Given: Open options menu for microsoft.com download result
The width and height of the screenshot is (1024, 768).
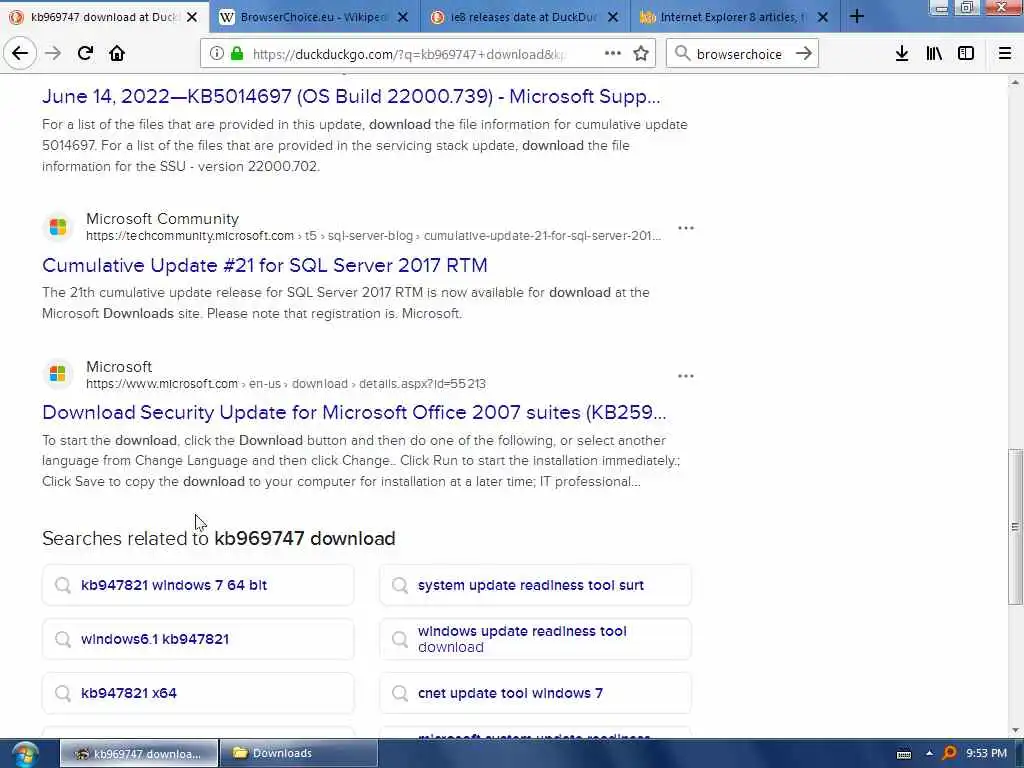Looking at the screenshot, I should [x=686, y=376].
